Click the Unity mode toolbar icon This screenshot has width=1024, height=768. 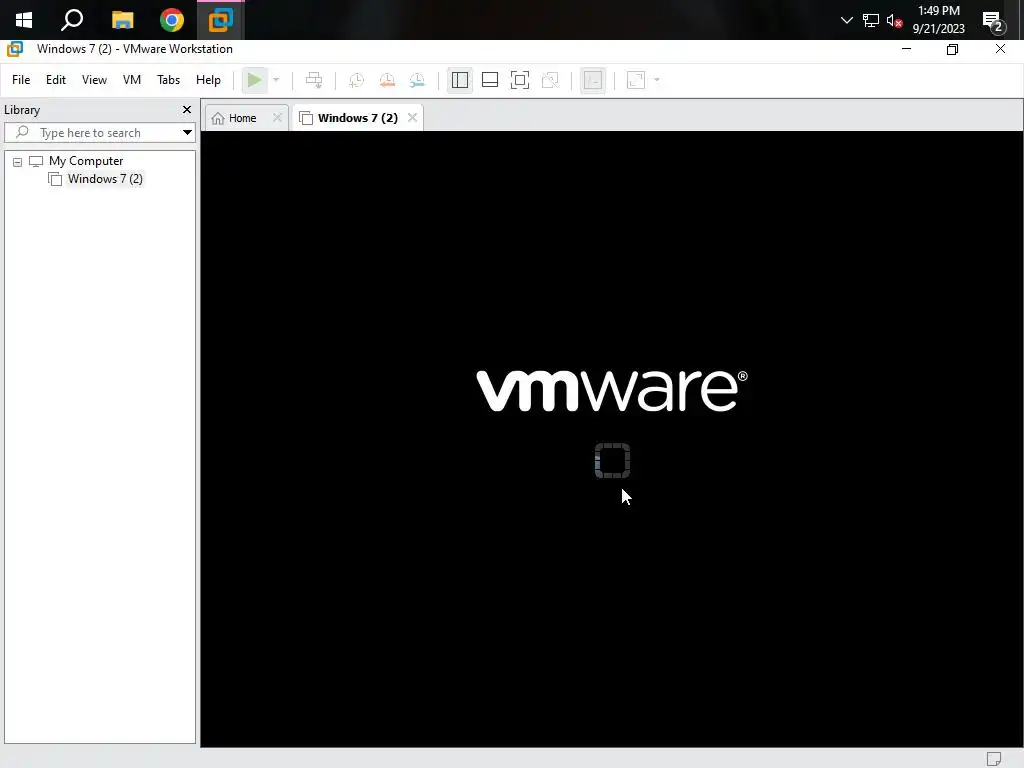[x=551, y=80]
